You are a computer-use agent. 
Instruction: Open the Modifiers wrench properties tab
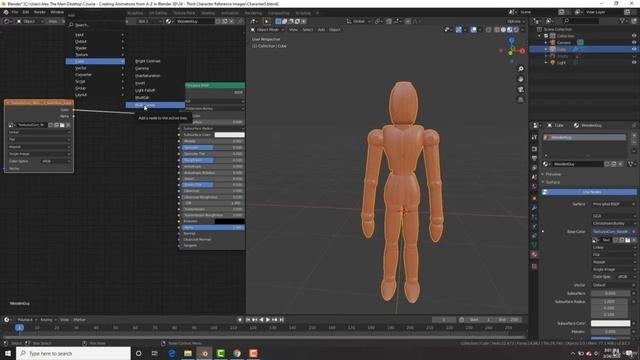click(x=534, y=207)
